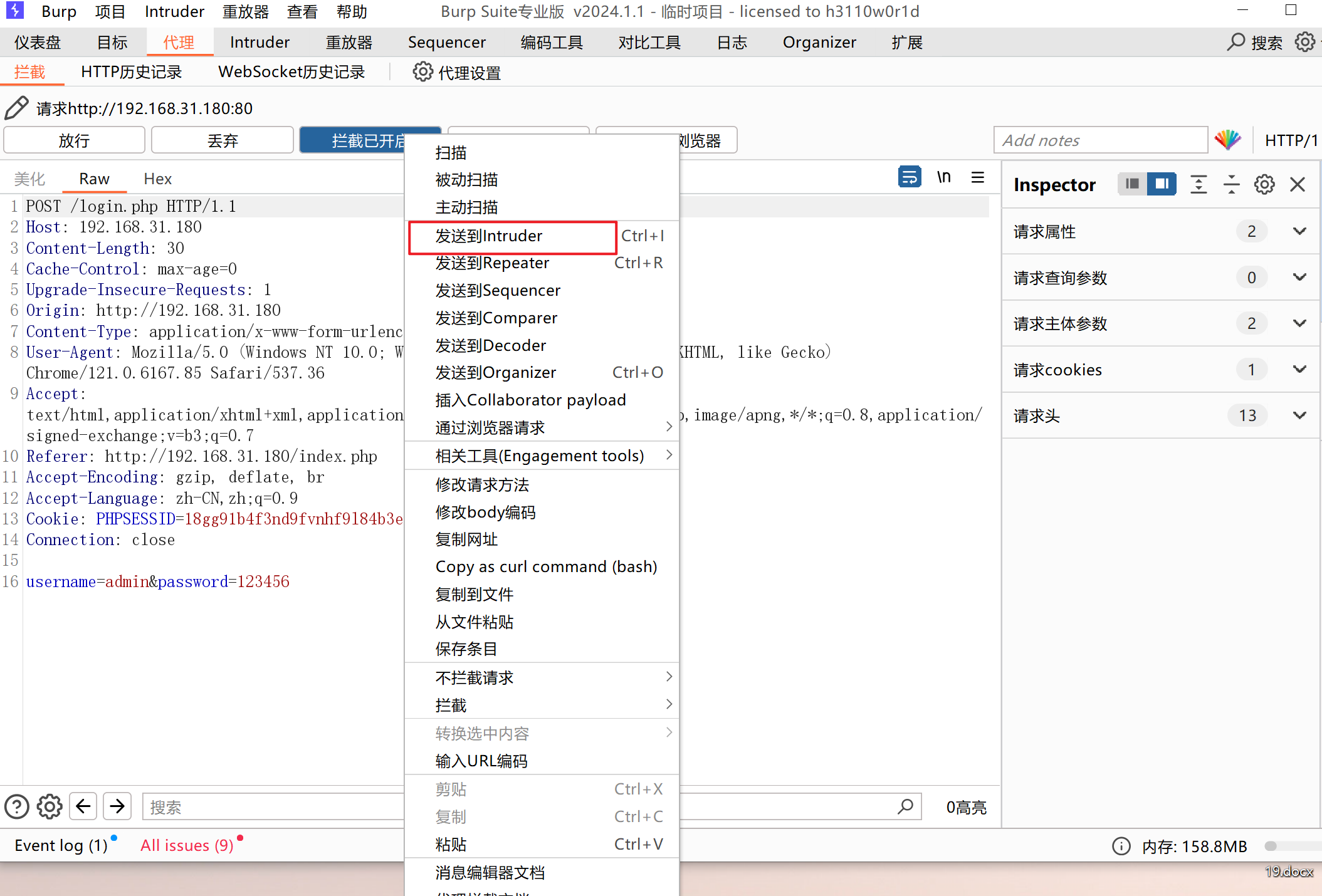Expand 请求cookies section
This screenshot has width=1322, height=896.
click(x=1299, y=369)
